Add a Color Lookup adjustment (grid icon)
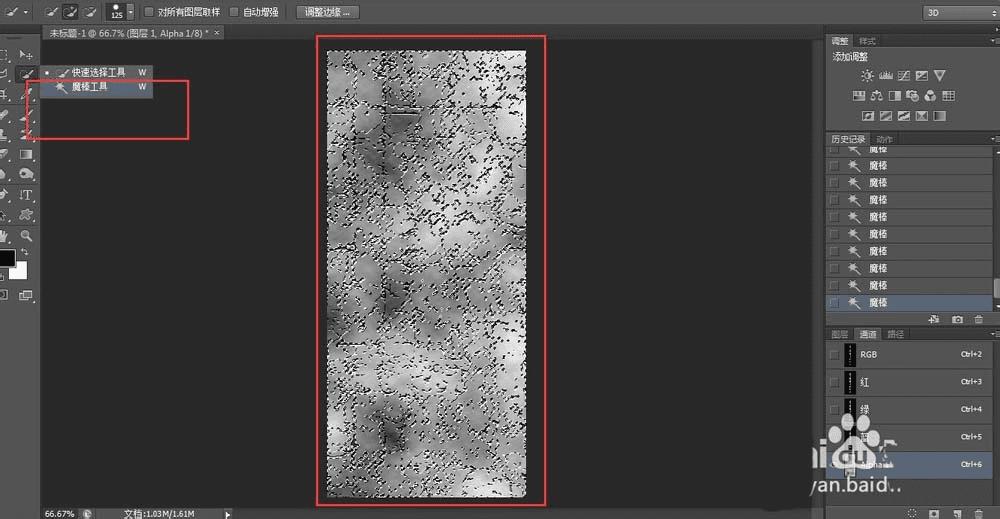Image resolution: width=1000 pixels, height=519 pixels. tap(948, 96)
